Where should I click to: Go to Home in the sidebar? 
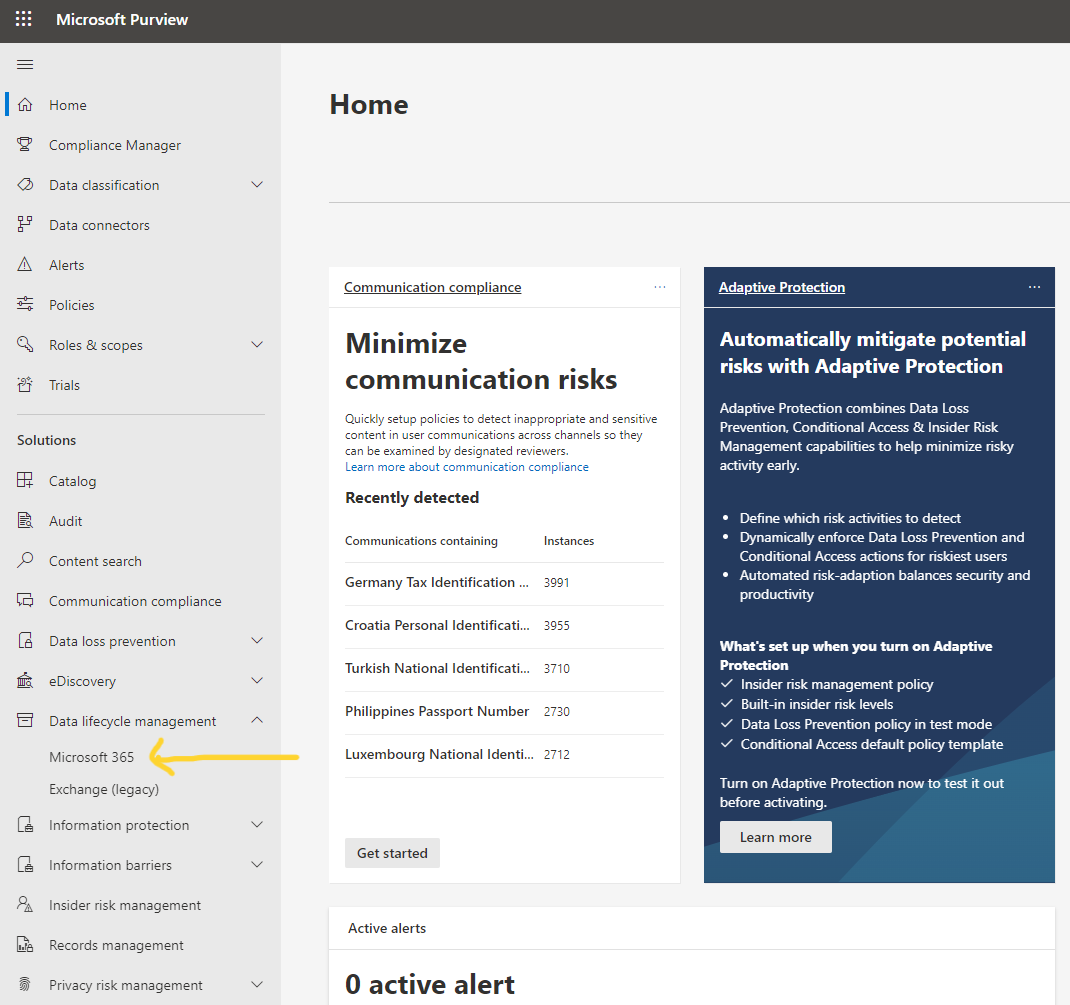(x=68, y=105)
